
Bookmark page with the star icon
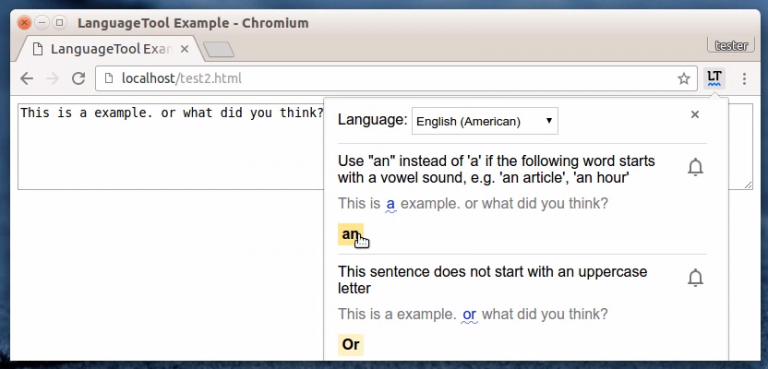pos(684,78)
